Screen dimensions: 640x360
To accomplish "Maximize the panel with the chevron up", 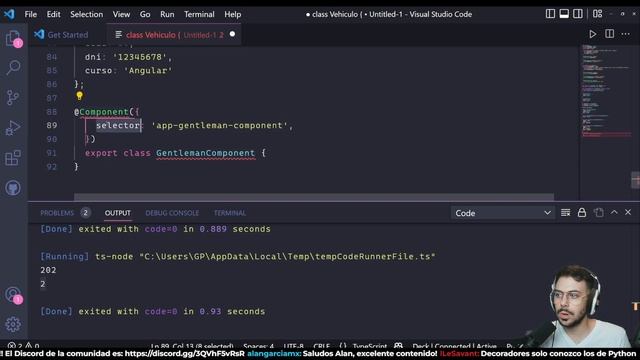I will coord(614,212).
